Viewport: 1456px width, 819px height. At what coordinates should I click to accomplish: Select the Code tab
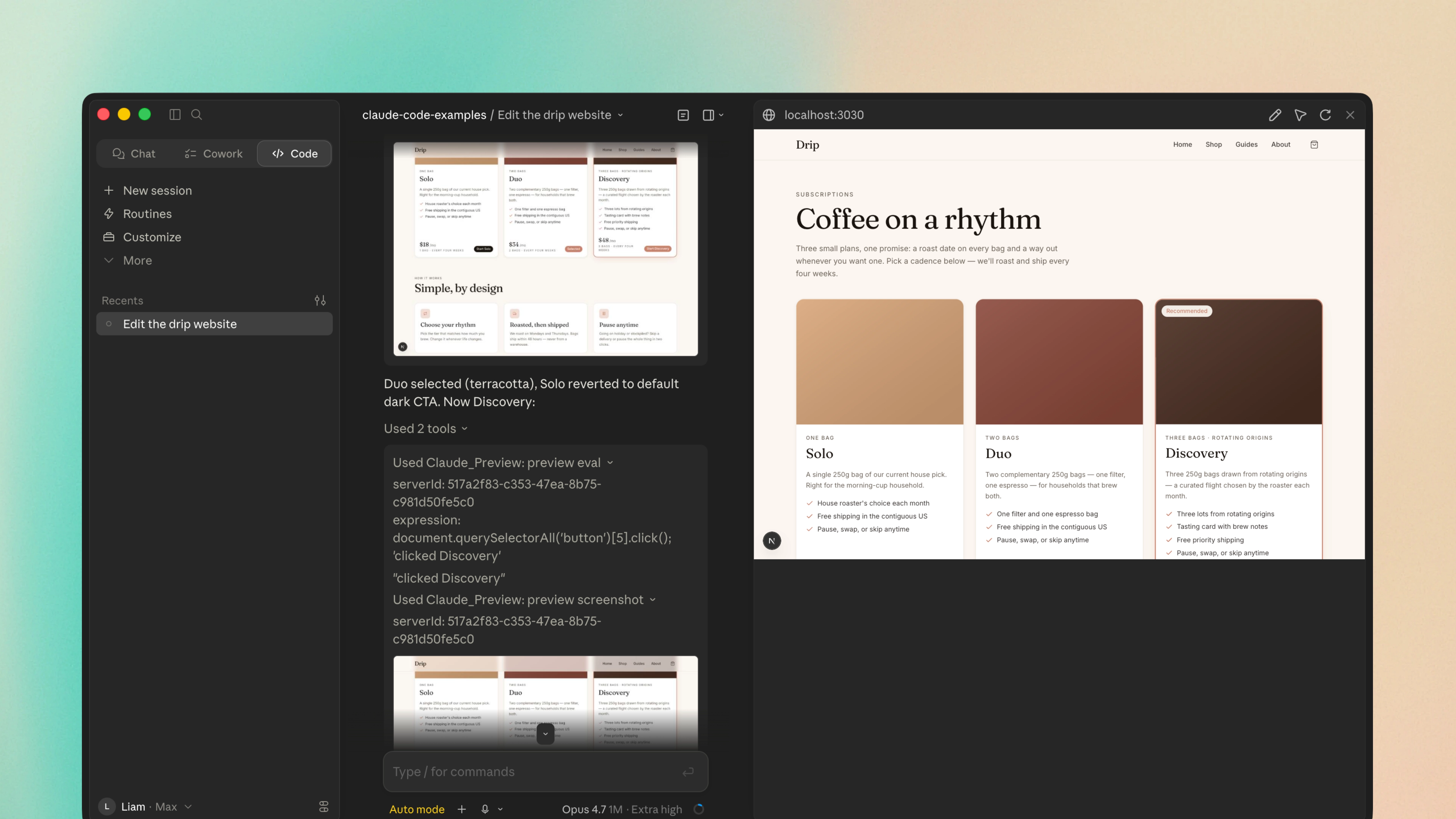295,154
